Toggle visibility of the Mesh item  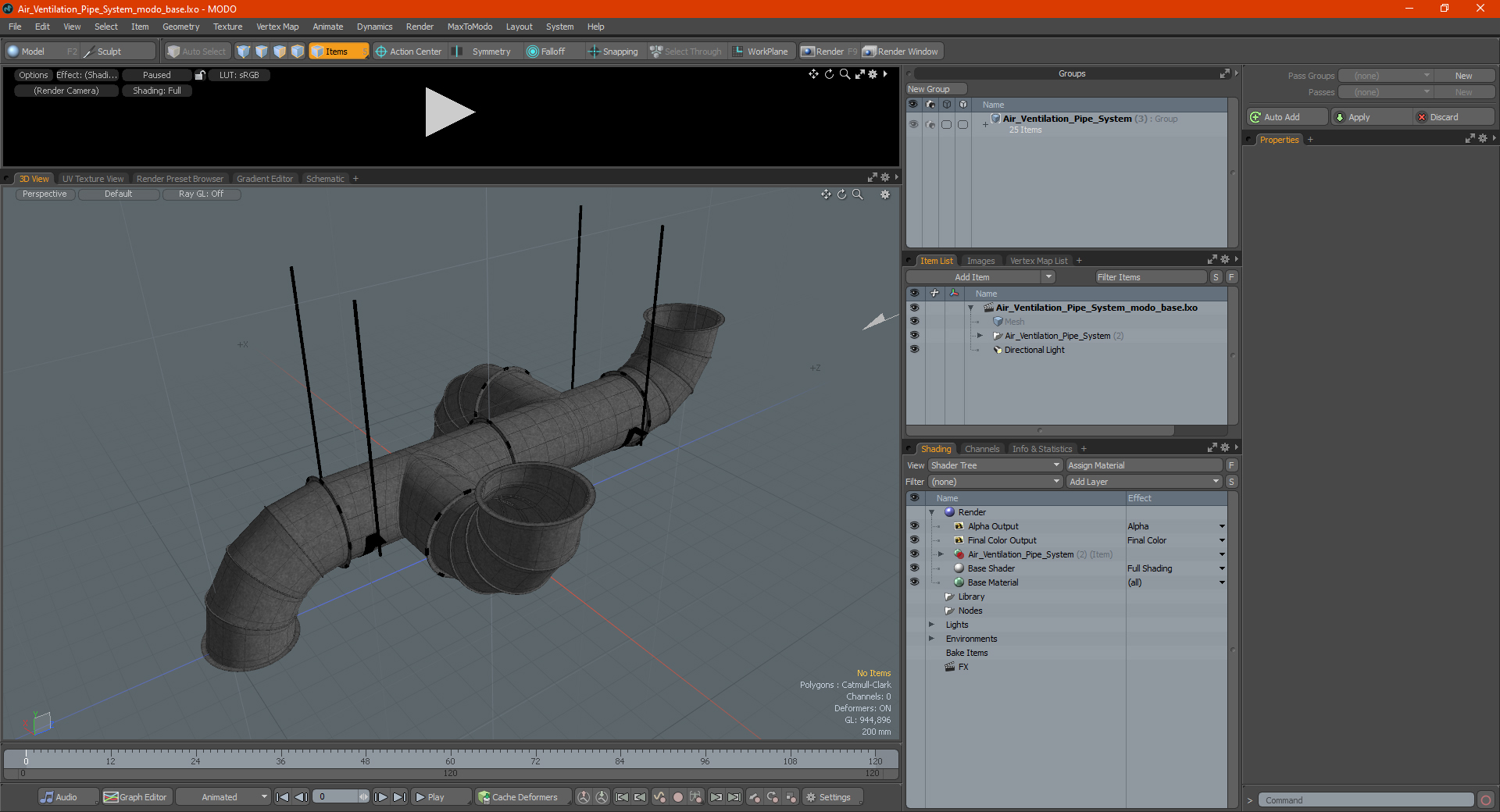[x=914, y=321]
